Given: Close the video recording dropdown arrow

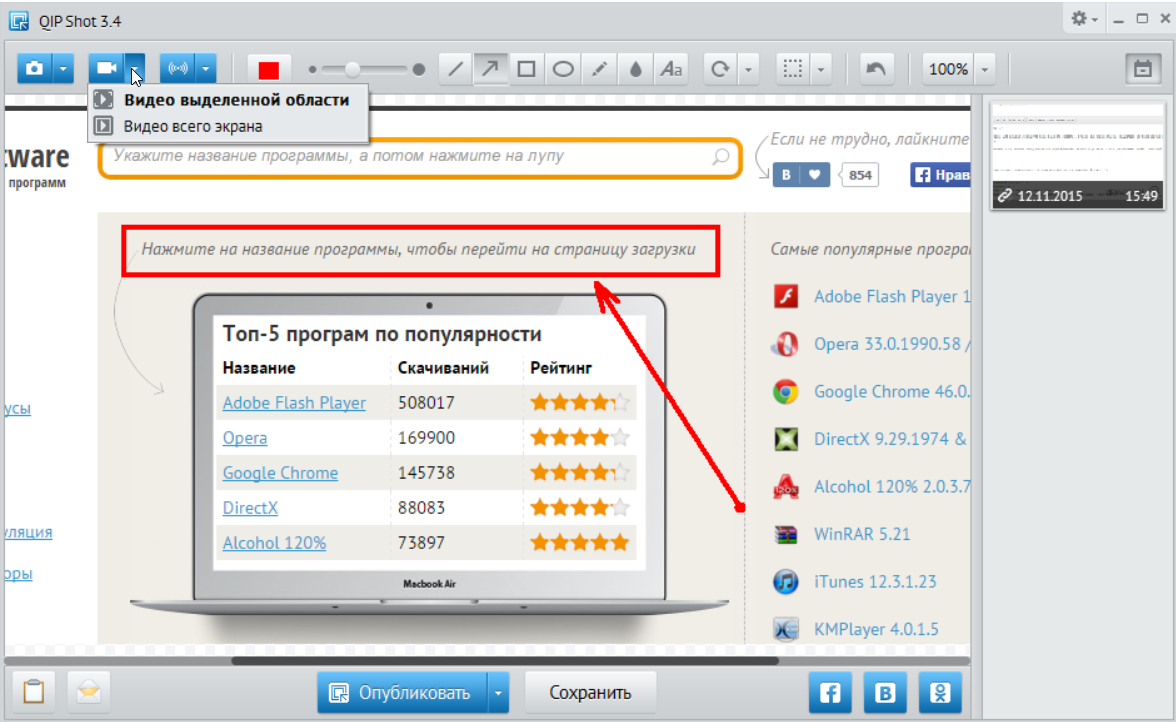Looking at the screenshot, I should click(x=135, y=69).
